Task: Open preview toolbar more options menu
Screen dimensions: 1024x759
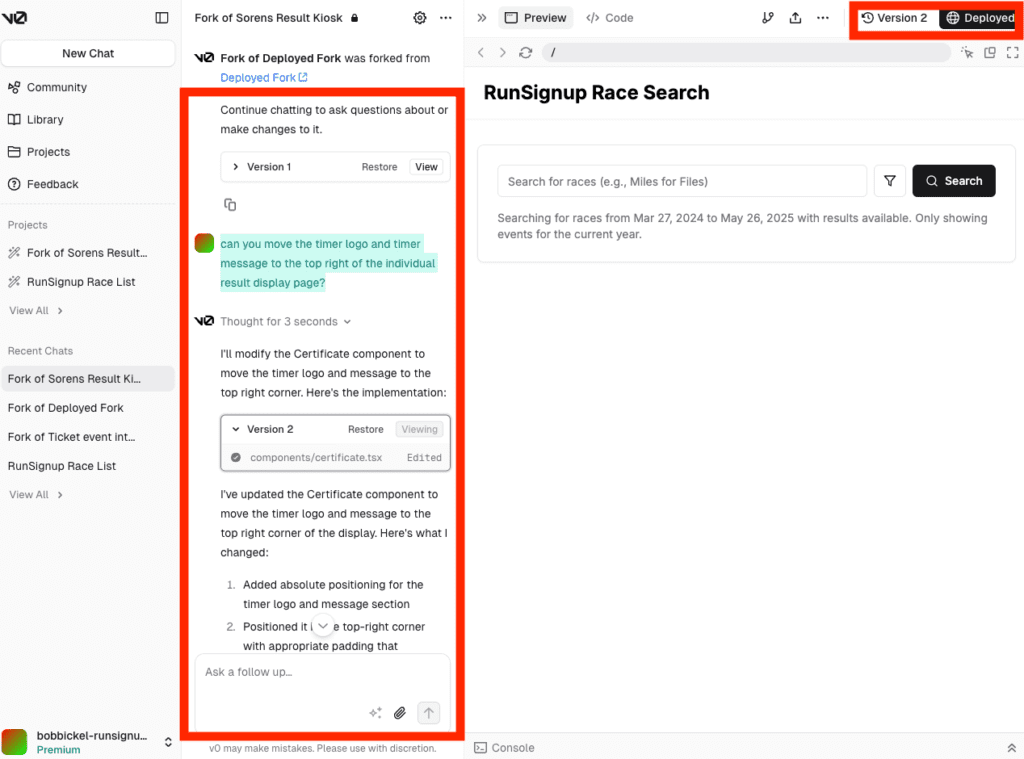Action: 823,18
